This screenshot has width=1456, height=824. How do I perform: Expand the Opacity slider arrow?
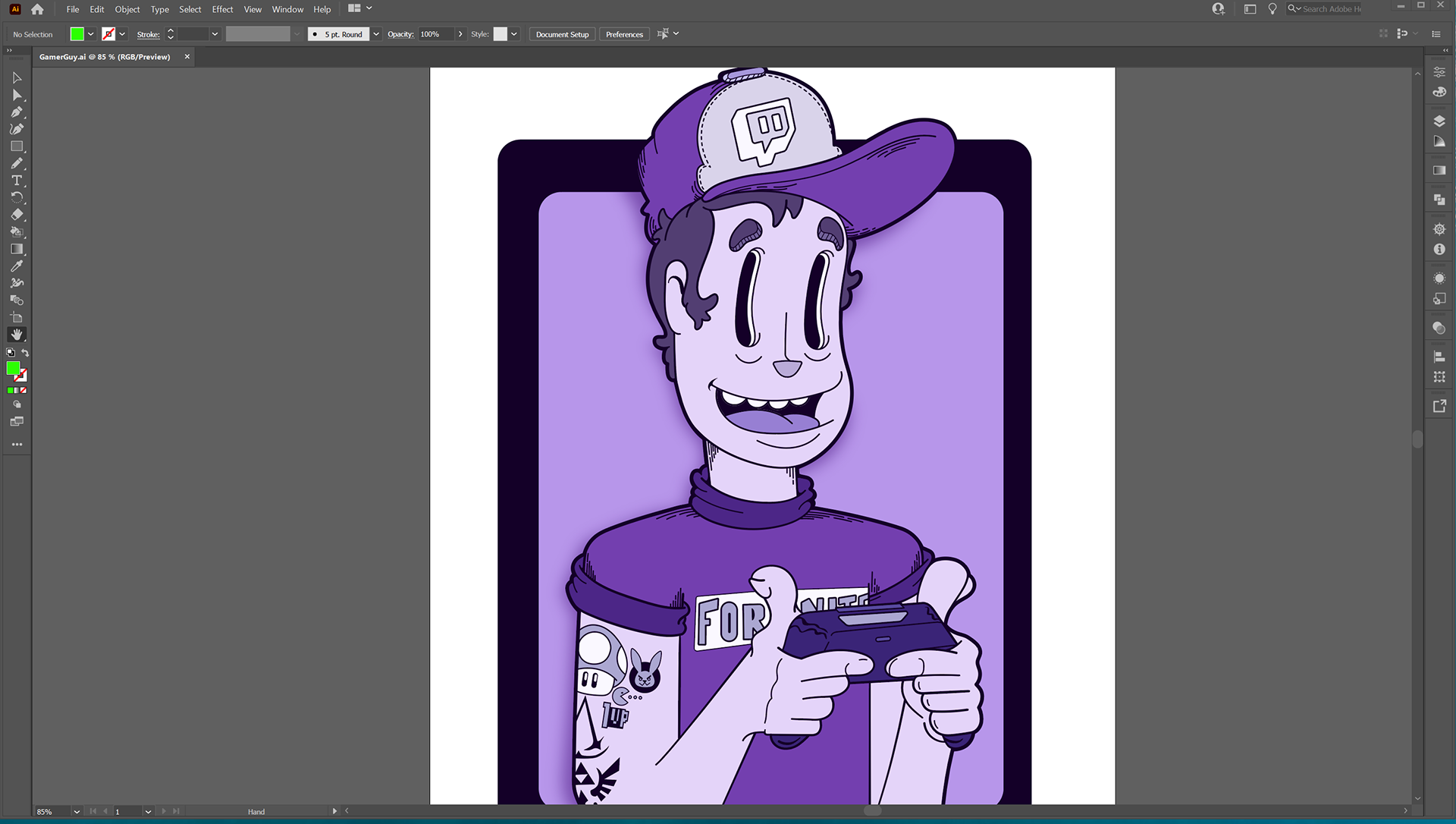click(x=460, y=34)
